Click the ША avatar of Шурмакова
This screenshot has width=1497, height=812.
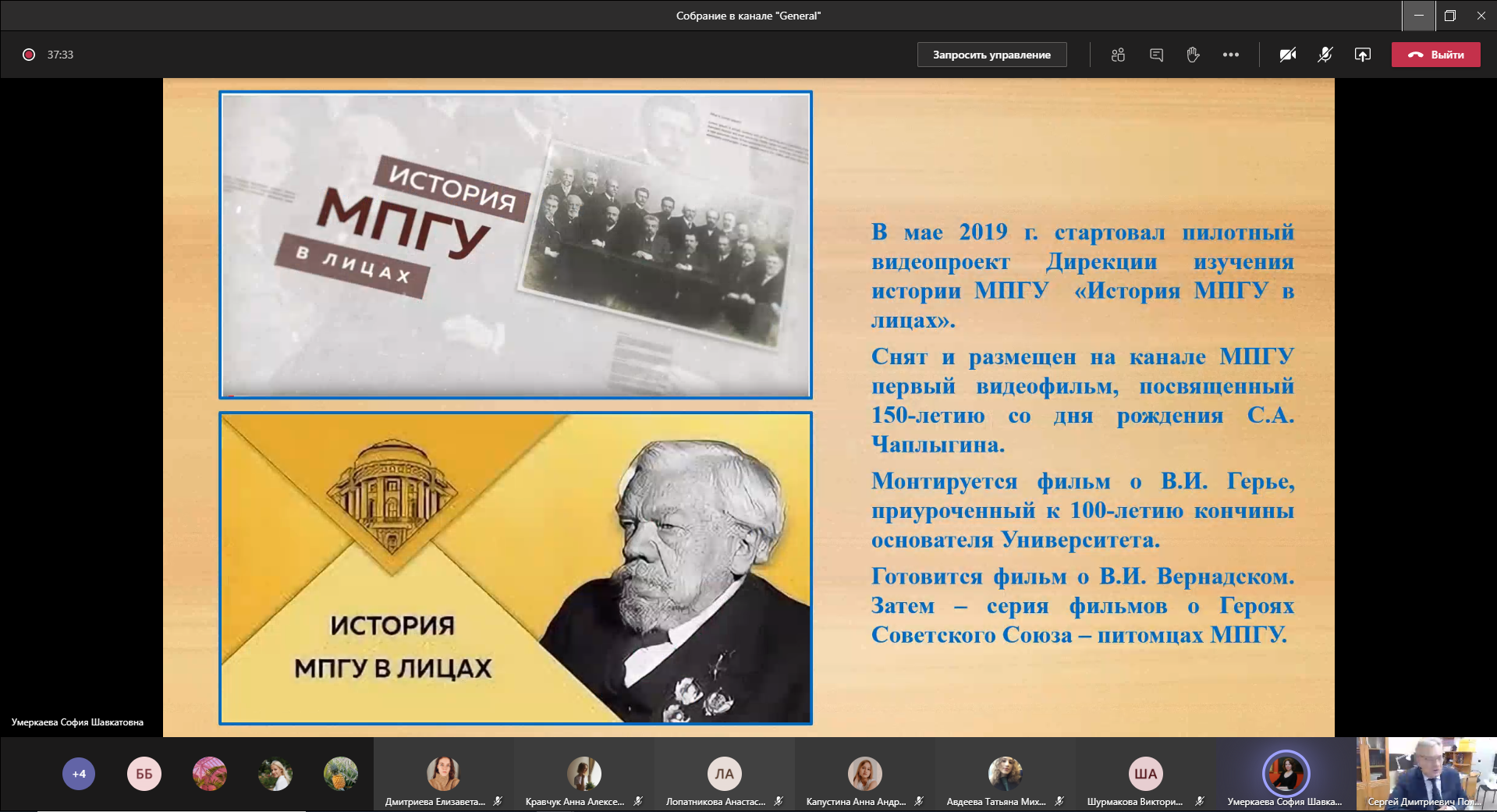[x=1145, y=774]
